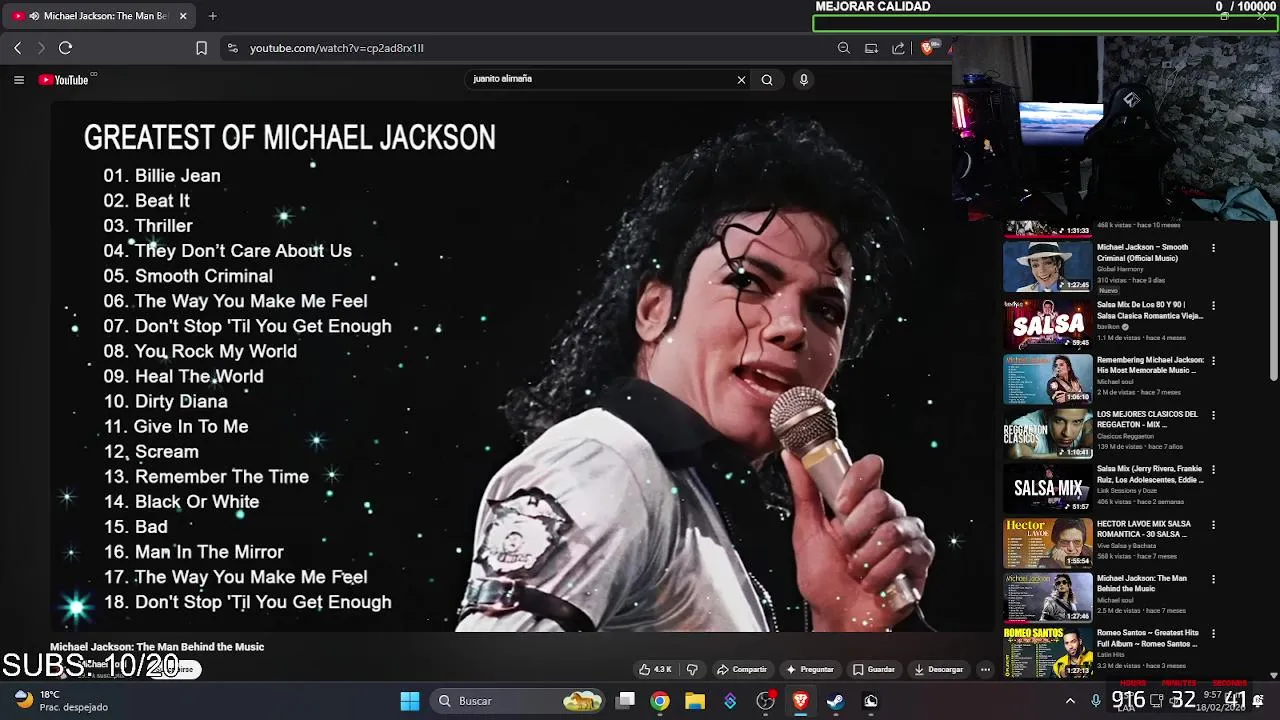Open Remembering Michael Jackson video title
Image resolution: width=1280 pixels, height=720 pixels.
(1150, 365)
